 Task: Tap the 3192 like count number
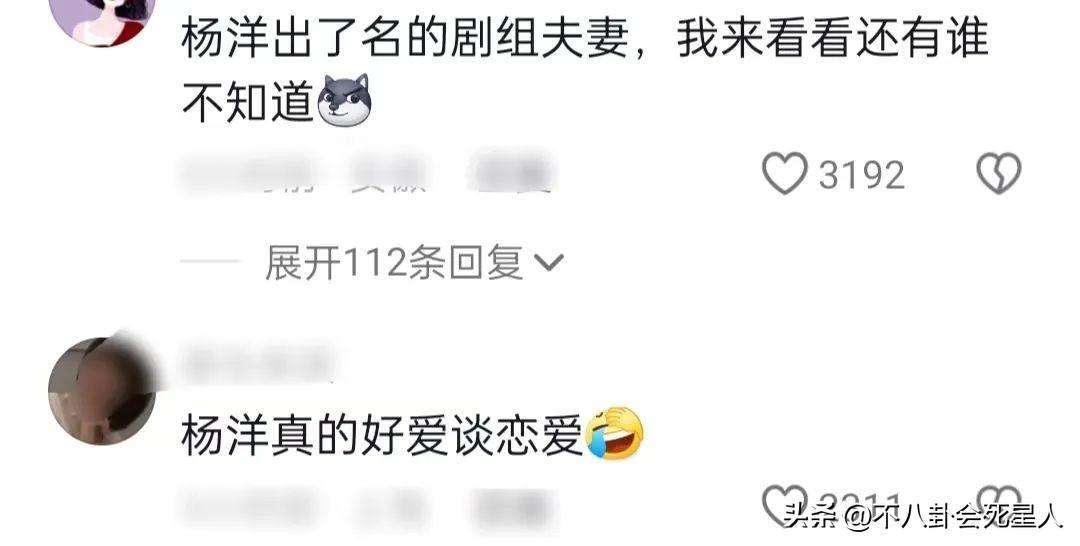point(861,175)
